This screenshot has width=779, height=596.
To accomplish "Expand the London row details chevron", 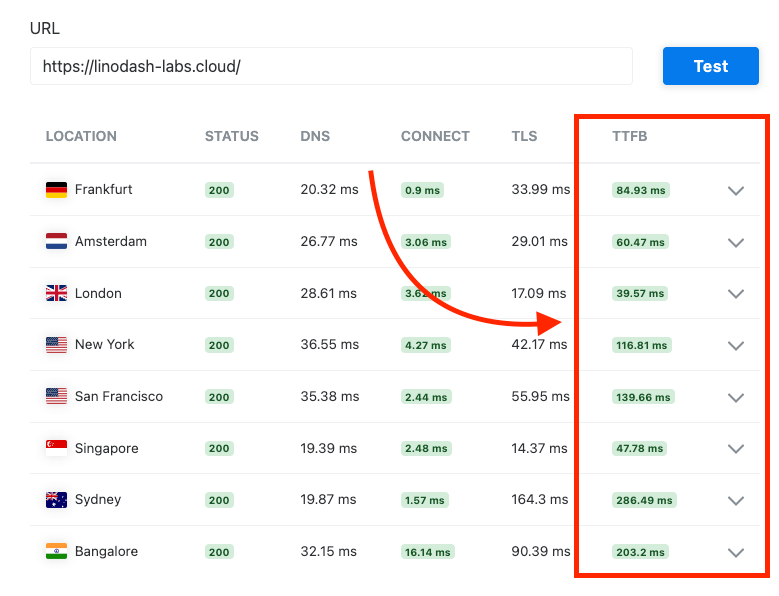I will pyautogui.click(x=736, y=294).
